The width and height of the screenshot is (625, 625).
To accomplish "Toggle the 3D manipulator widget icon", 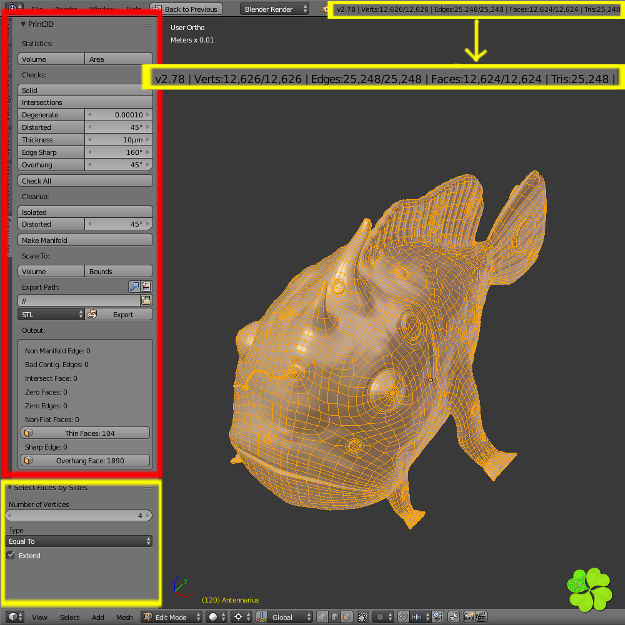I will click(261, 617).
